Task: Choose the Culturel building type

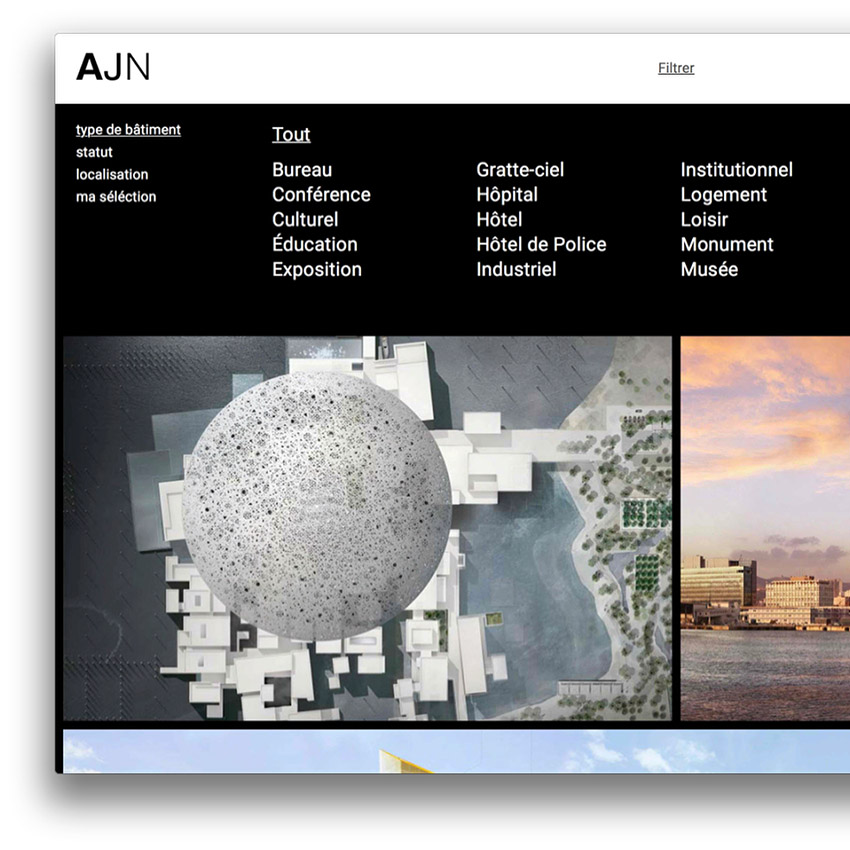Action: [x=305, y=220]
